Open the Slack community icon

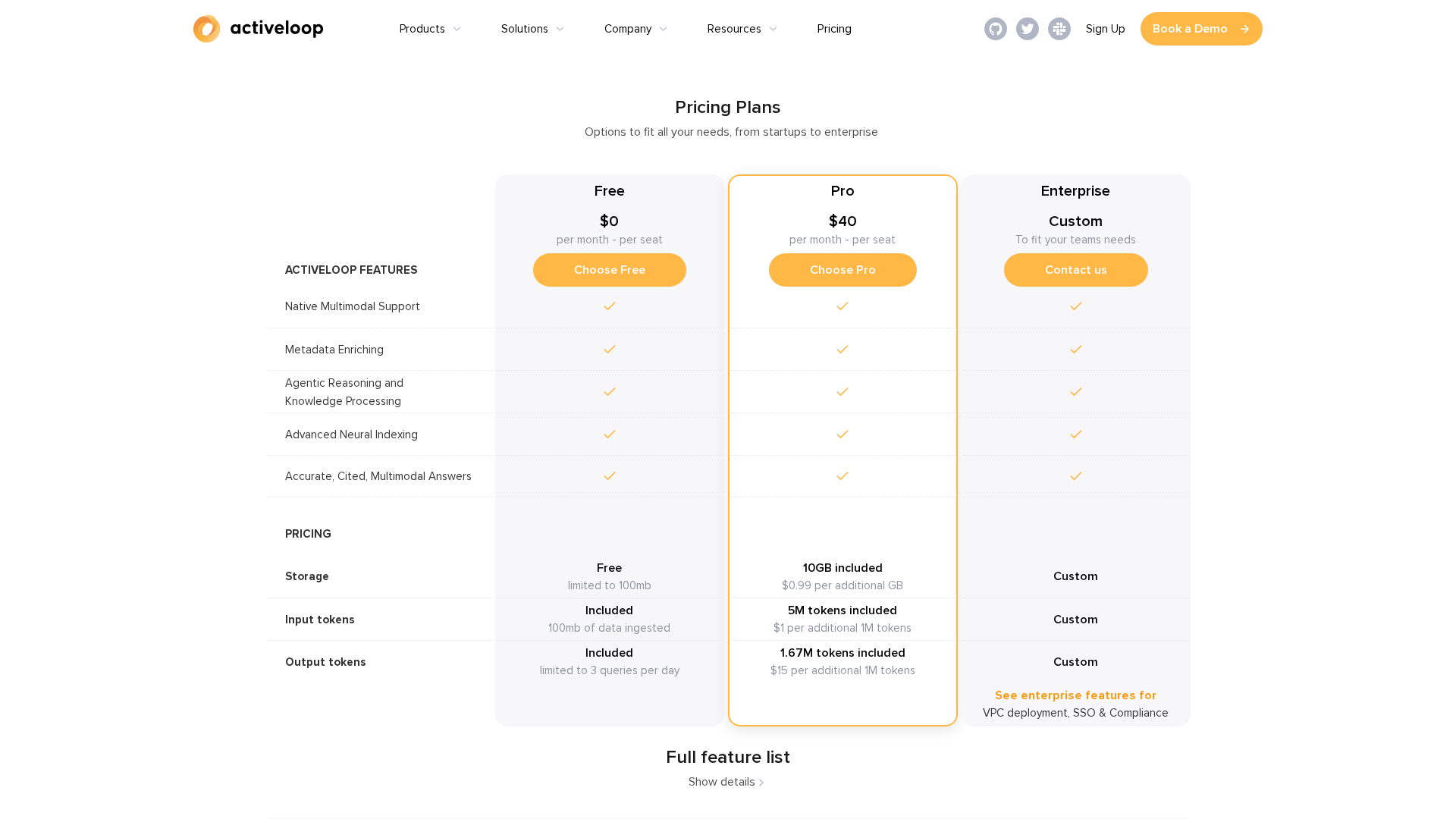1059,29
